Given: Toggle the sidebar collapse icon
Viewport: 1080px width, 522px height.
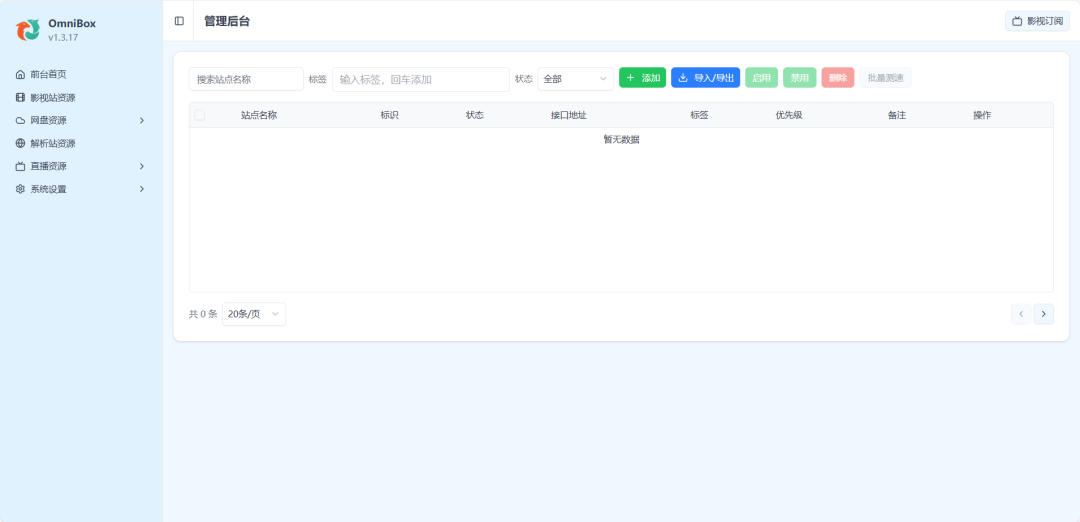Looking at the screenshot, I should tap(179, 21).
